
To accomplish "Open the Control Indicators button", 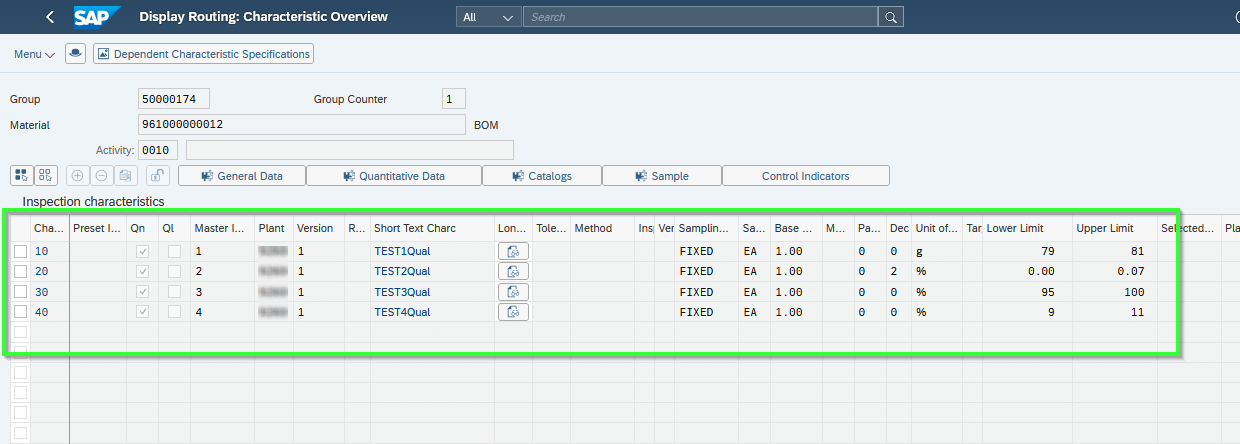I will pyautogui.click(x=806, y=176).
